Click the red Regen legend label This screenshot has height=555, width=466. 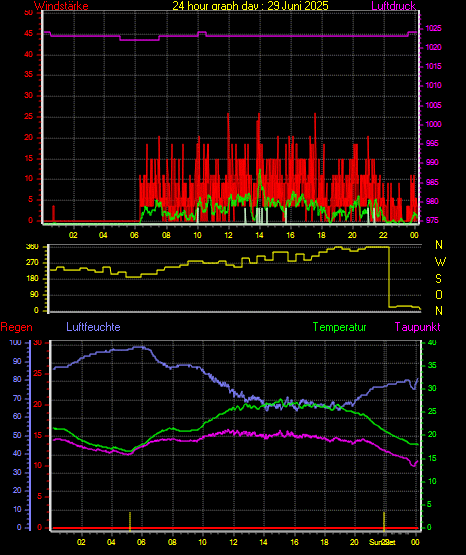coord(16,327)
